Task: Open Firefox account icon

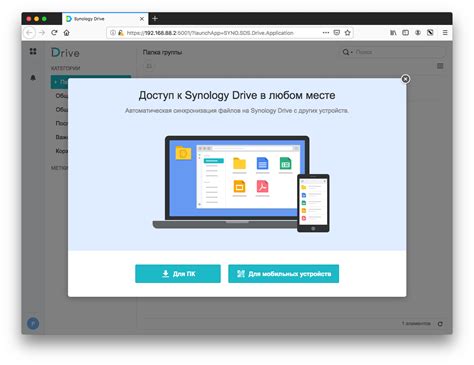Action: click(418, 33)
